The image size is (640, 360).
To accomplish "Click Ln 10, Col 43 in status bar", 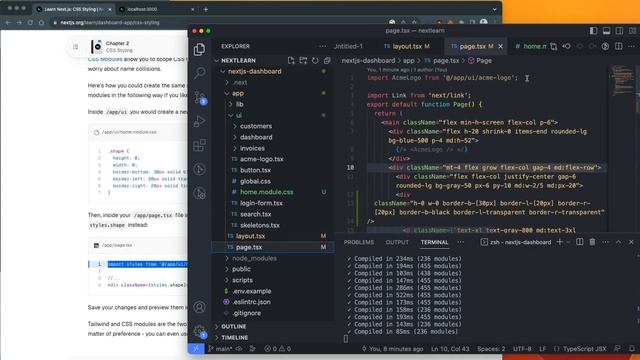I will 450,349.
